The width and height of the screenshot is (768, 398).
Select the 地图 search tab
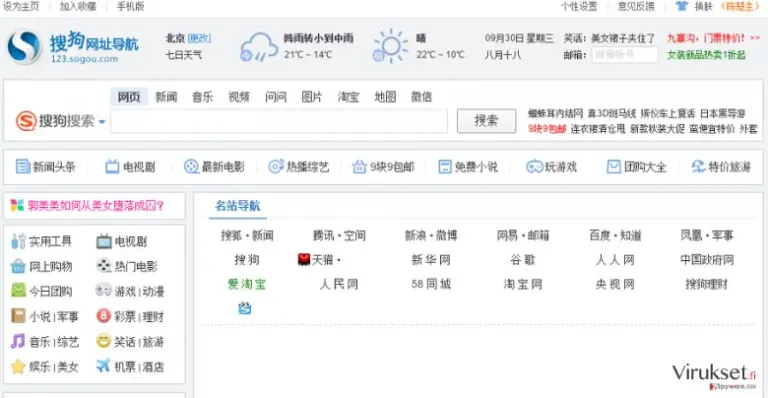click(385, 97)
